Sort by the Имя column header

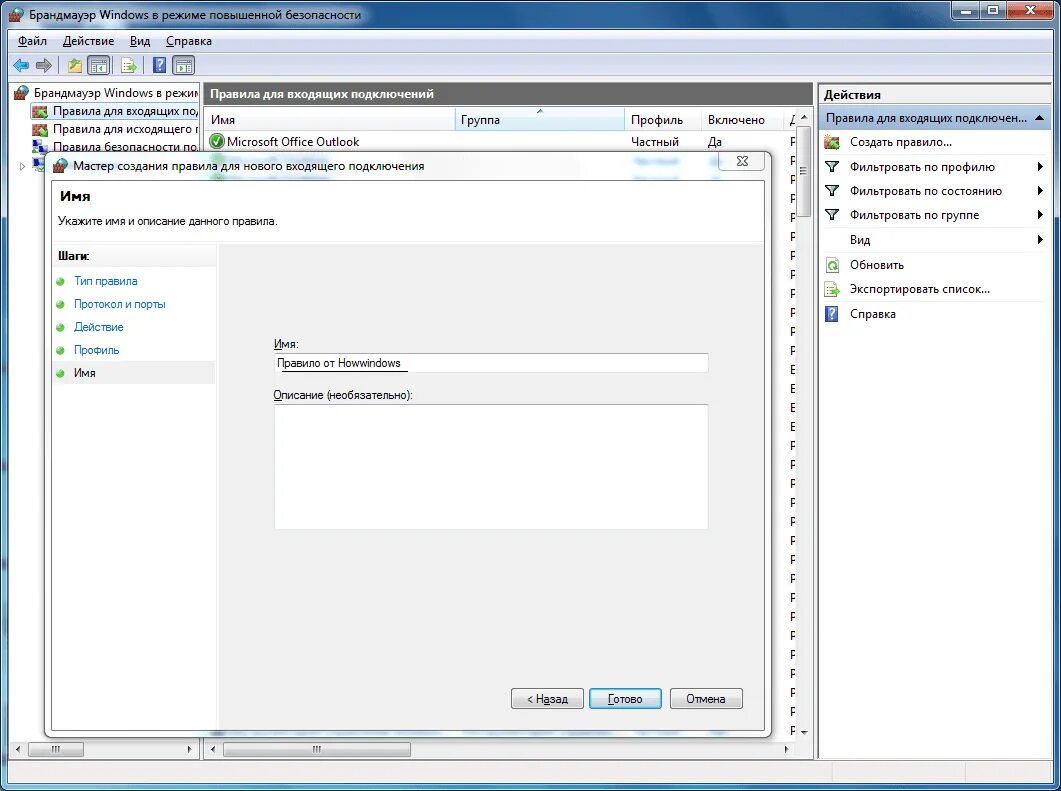pyautogui.click(x=330, y=120)
